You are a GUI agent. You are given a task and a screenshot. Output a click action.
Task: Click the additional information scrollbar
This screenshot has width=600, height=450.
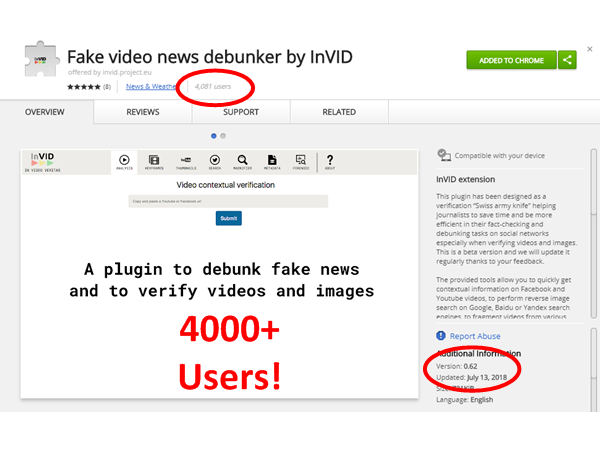point(593,369)
